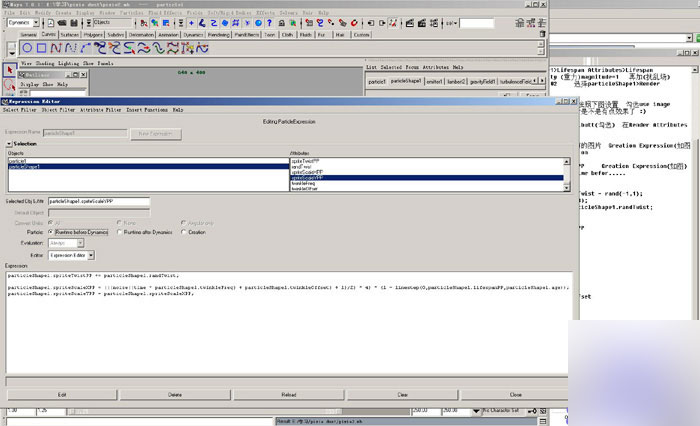The image size is (700, 426).
Task: Open the Attribute Filter menu
Action: click(100, 110)
